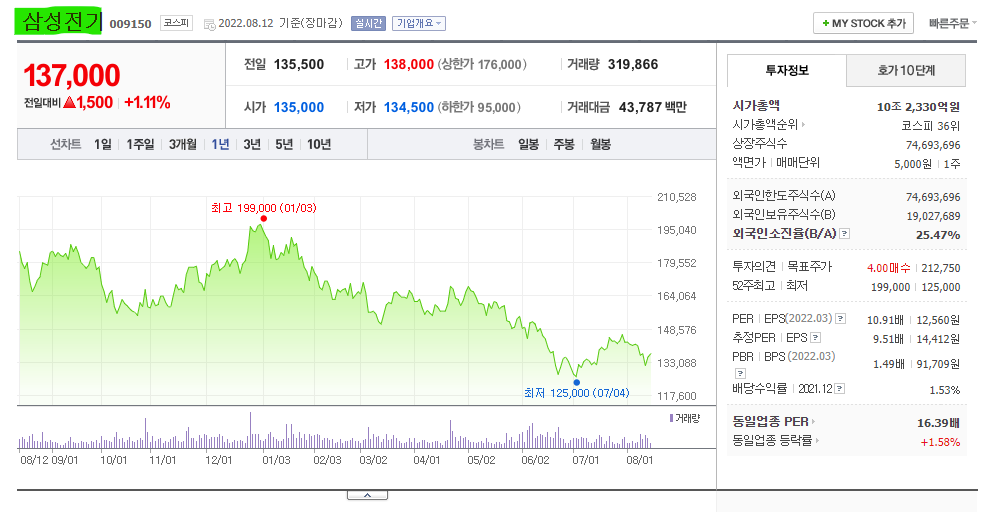Viewport: 986px width, 512px height.
Task: Select the 3개월 line chart period
Action: point(183,145)
